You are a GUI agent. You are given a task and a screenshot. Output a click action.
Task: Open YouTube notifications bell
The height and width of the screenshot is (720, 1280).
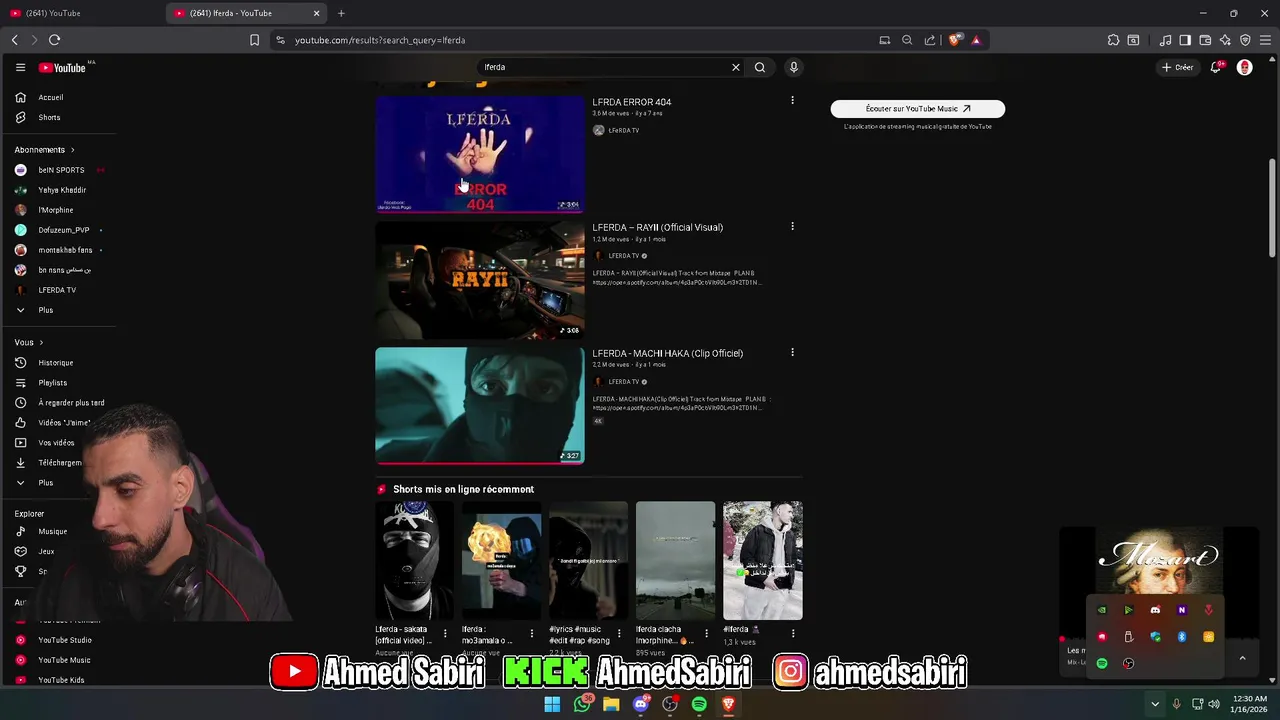point(1216,67)
